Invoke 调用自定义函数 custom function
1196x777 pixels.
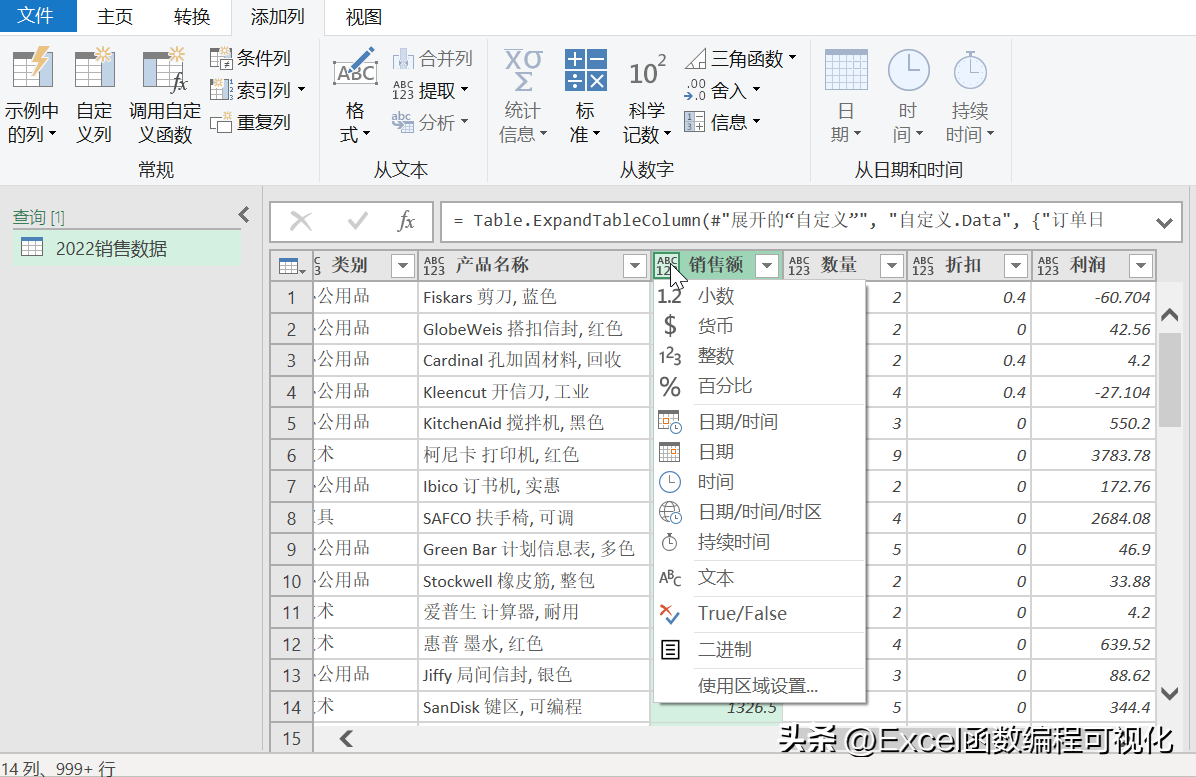click(x=165, y=95)
